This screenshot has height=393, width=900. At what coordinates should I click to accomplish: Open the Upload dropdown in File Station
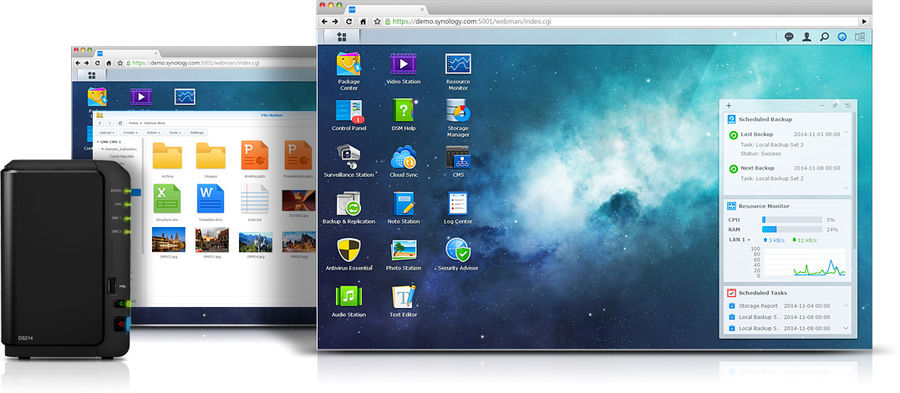tap(106, 132)
